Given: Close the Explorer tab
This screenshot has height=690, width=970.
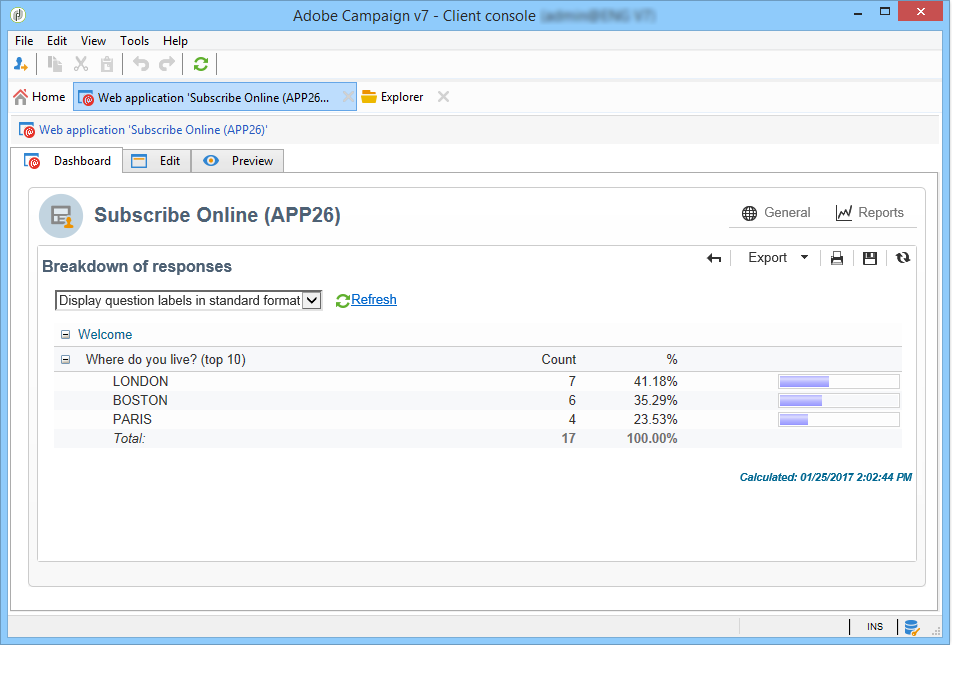Looking at the screenshot, I should 443,97.
